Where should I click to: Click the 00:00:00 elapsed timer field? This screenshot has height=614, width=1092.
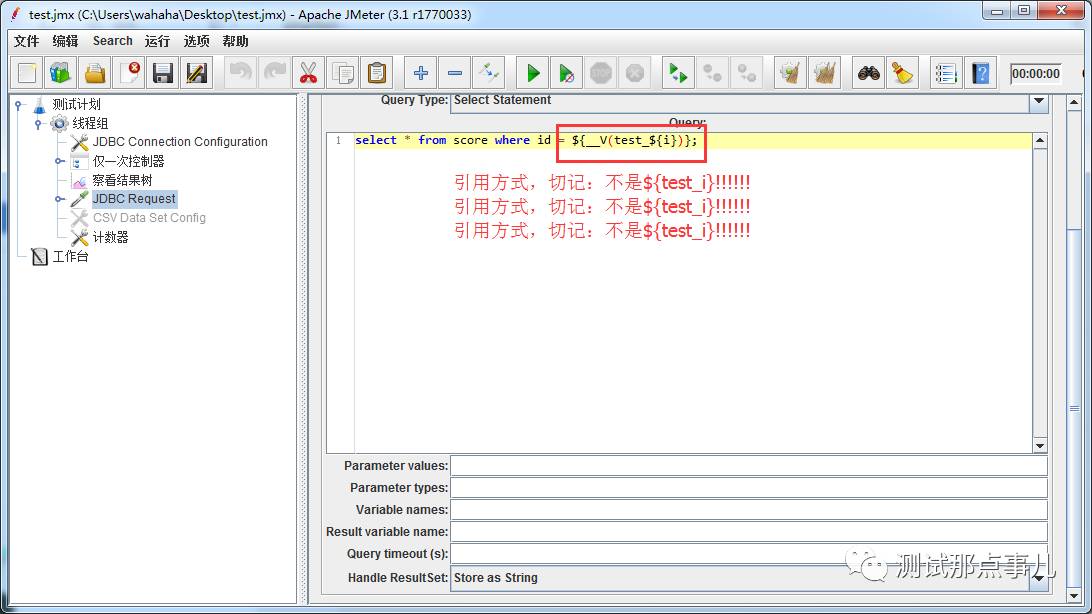[1036, 74]
